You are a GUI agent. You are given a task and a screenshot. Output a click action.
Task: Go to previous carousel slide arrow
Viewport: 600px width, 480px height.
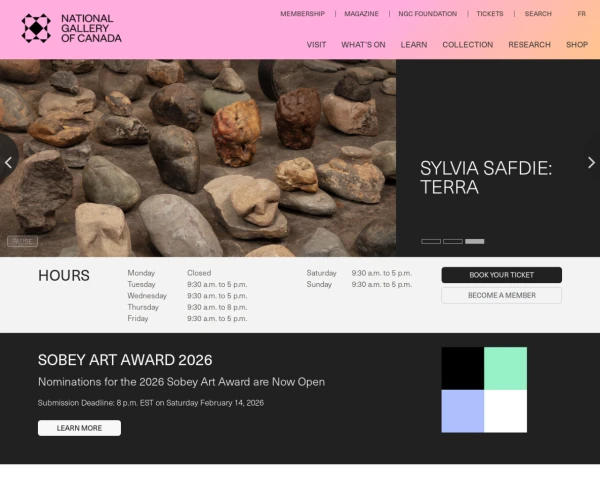[x=9, y=162]
